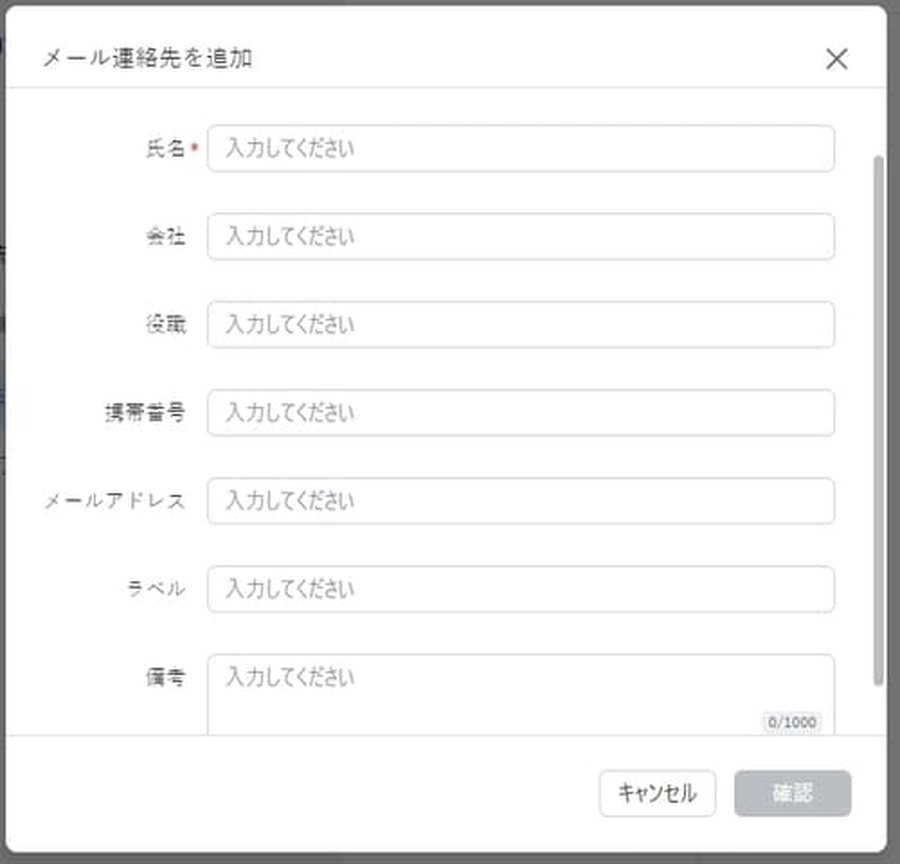Click the メールアドレス input field
Screen dimensions: 900x864
[x=520, y=501]
